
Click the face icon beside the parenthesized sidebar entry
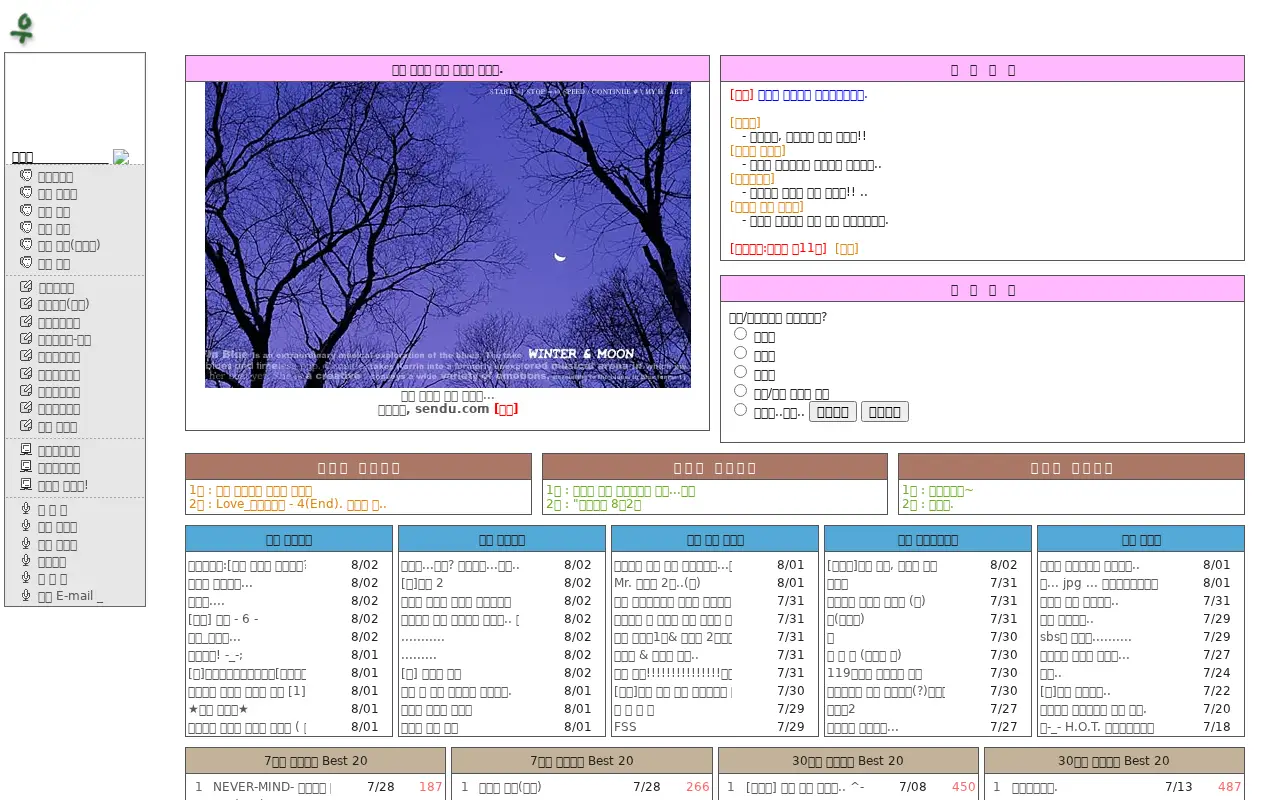pyautogui.click(x=26, y=244)
